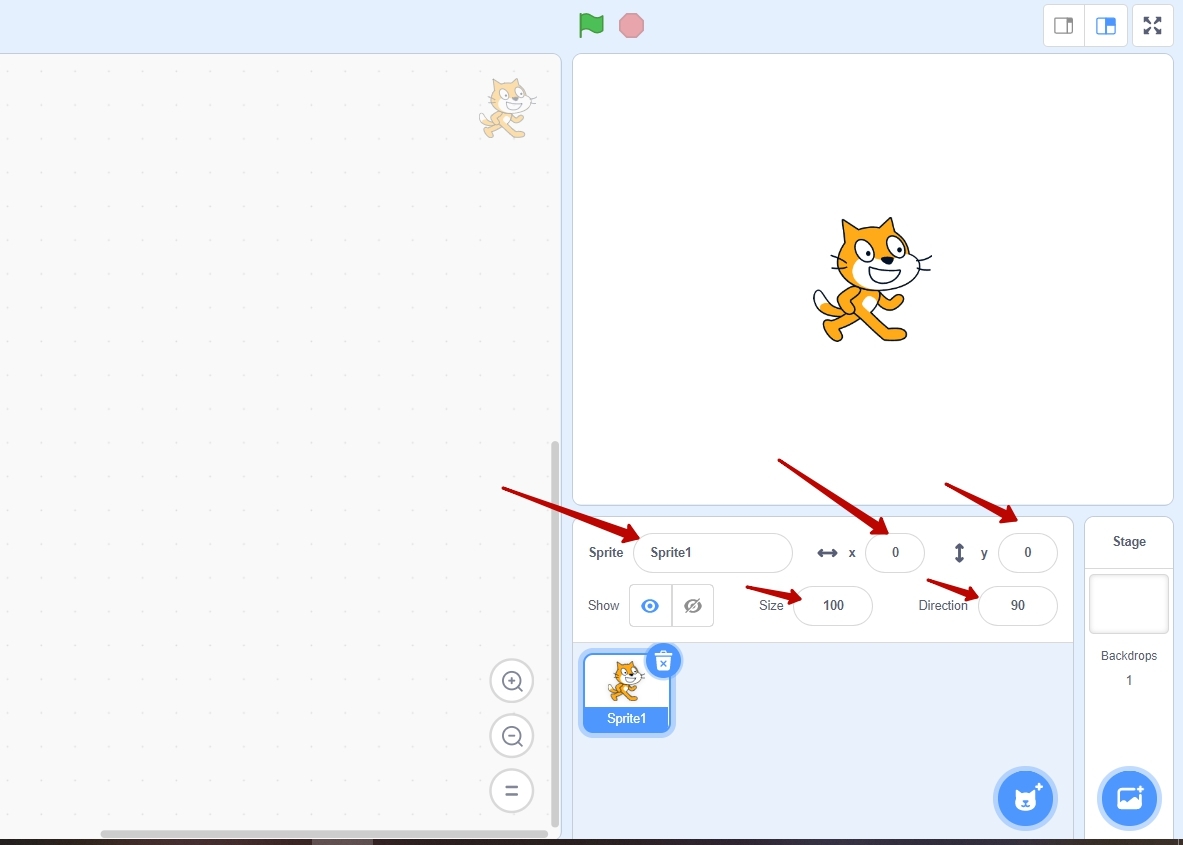Image resolution: width=1183 pixels, height=845 pixels.
Task: Open the Choose a Backdrop button
Action: 1129,798
